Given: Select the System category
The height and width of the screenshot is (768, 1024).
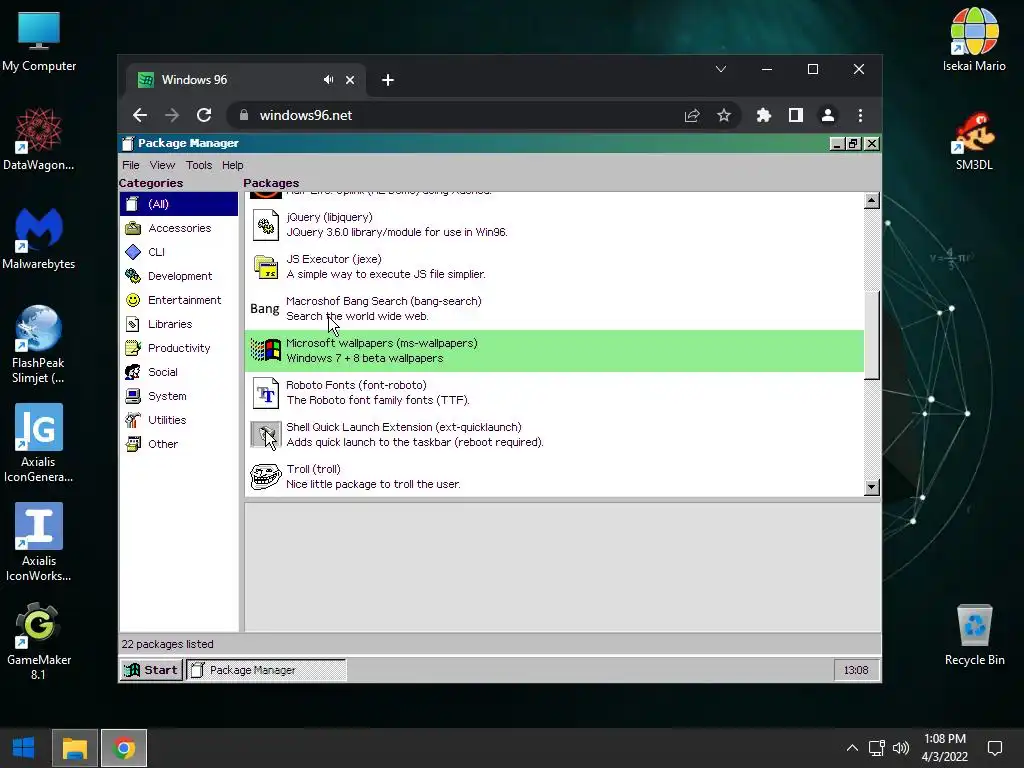Looking at the screenshot, I should [x=178, y=396].
